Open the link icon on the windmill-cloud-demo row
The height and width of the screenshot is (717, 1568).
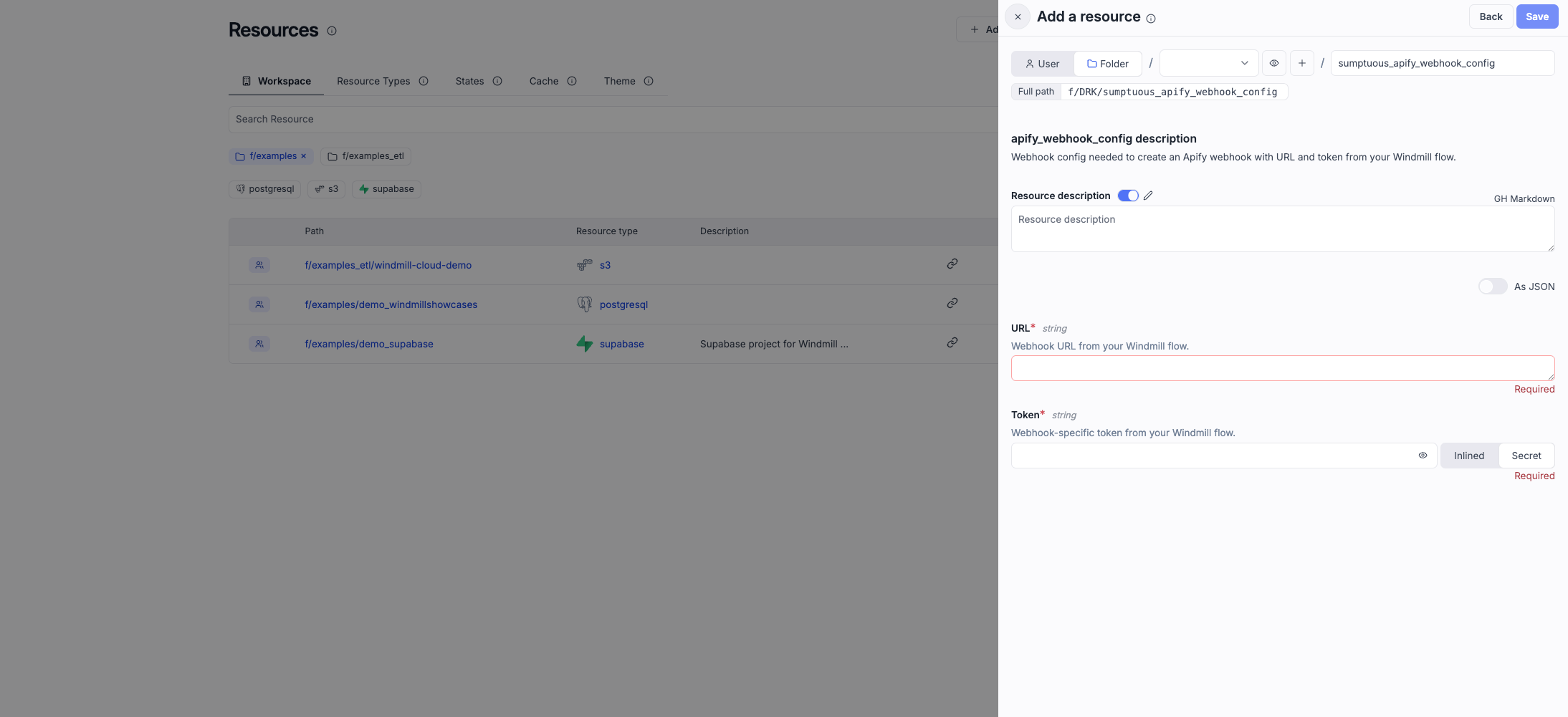point(951,263)
